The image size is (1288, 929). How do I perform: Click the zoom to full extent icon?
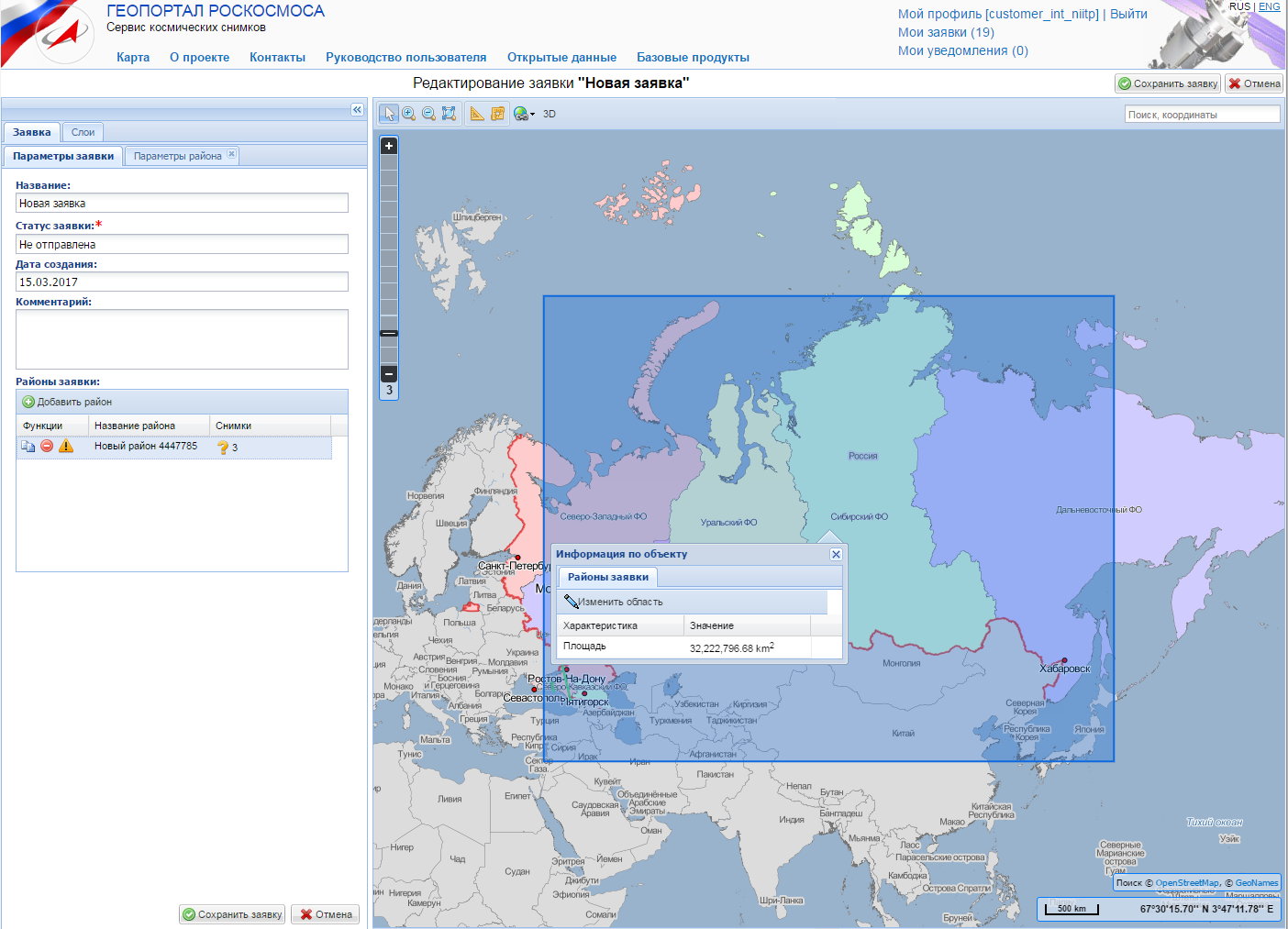click(x=449, y=114)
